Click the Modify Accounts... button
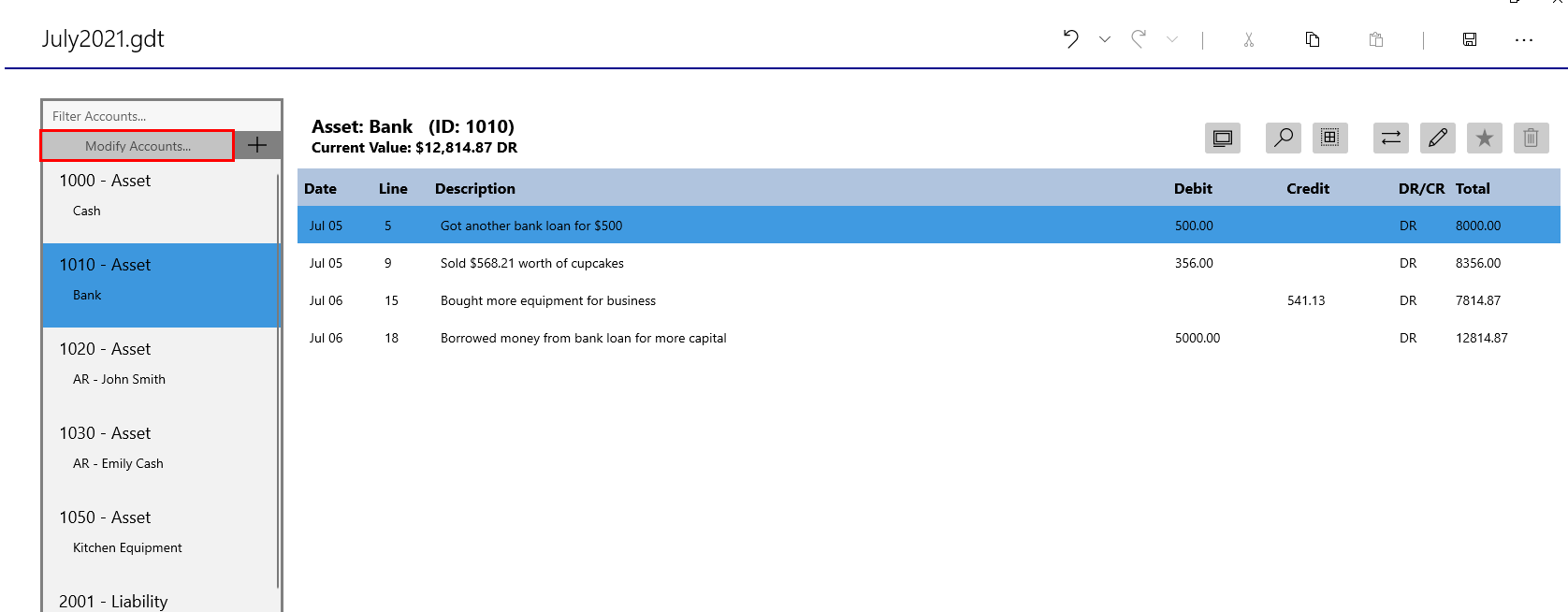Viewport: 1568px width, 612px height. click(x=138, y=146)
